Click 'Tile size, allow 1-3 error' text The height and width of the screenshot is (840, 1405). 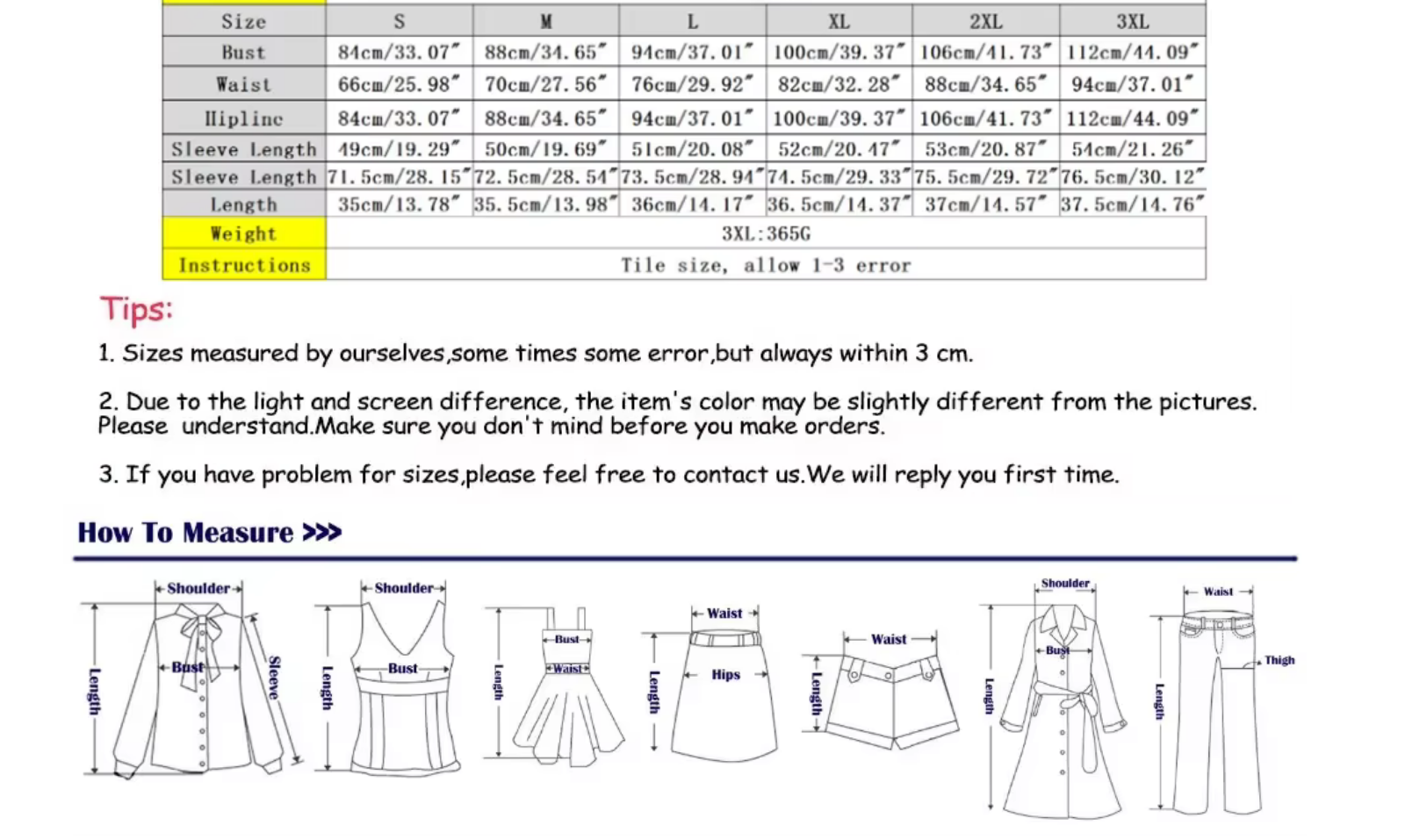tap(766, 265)
